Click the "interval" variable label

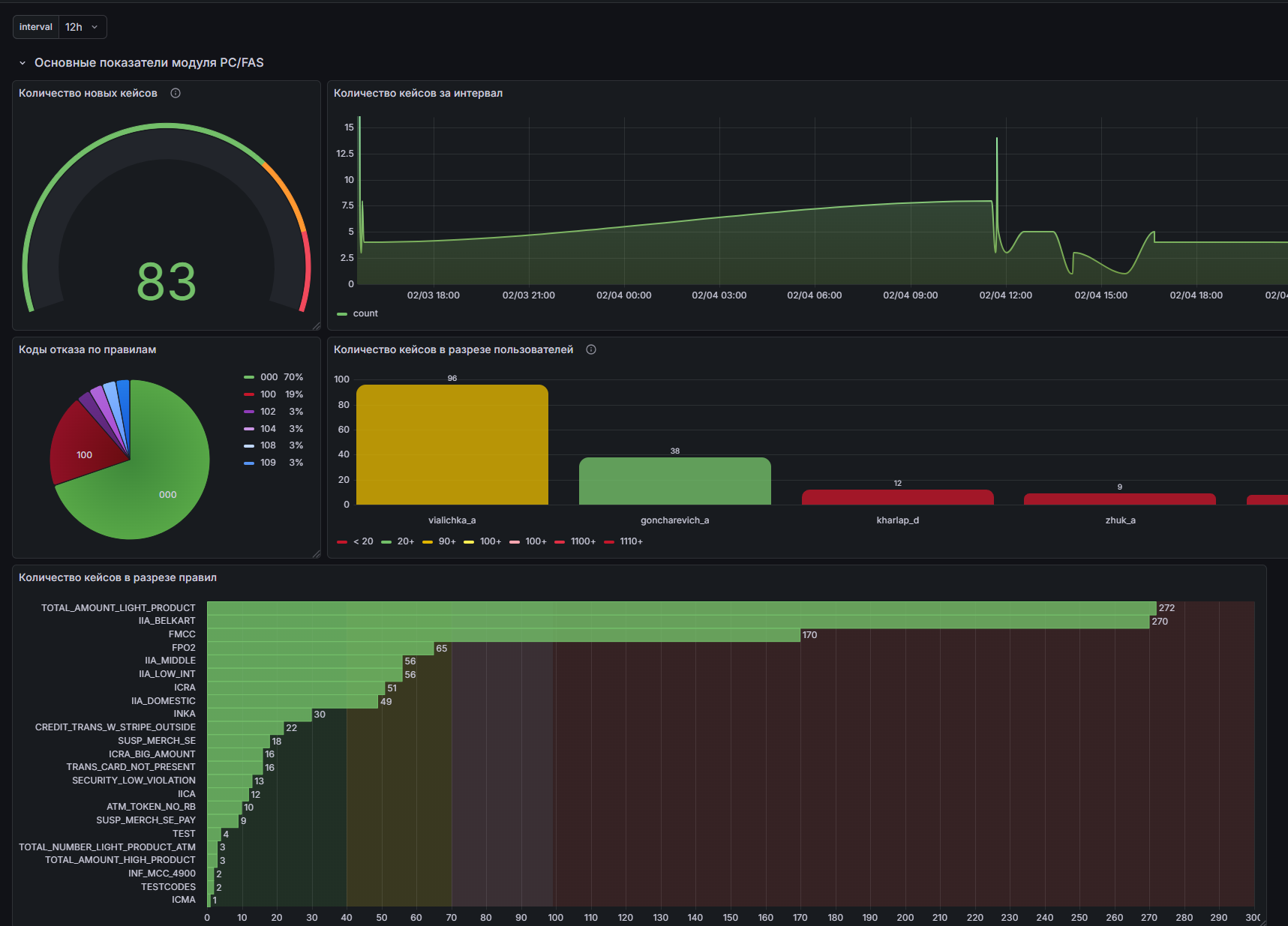[36, 27]
